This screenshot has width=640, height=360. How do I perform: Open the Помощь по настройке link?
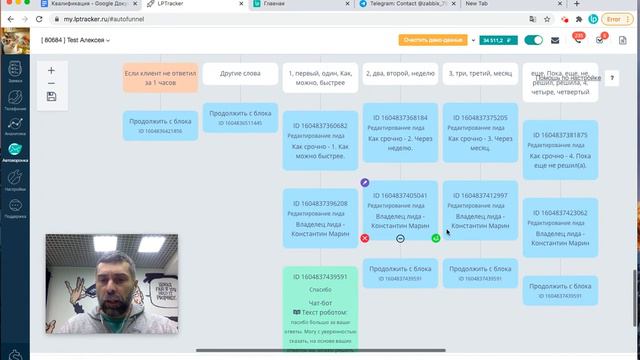[568, 78]
